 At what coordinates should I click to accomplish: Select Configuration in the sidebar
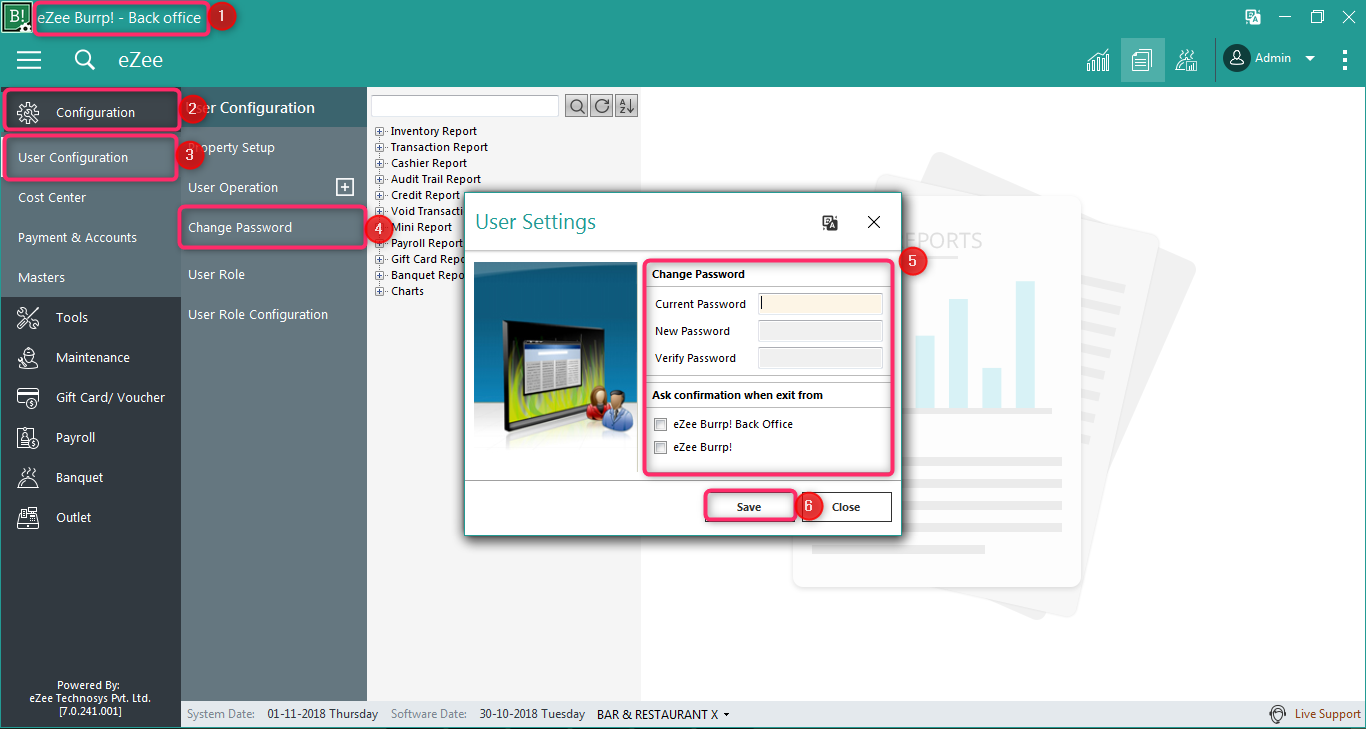91,112
